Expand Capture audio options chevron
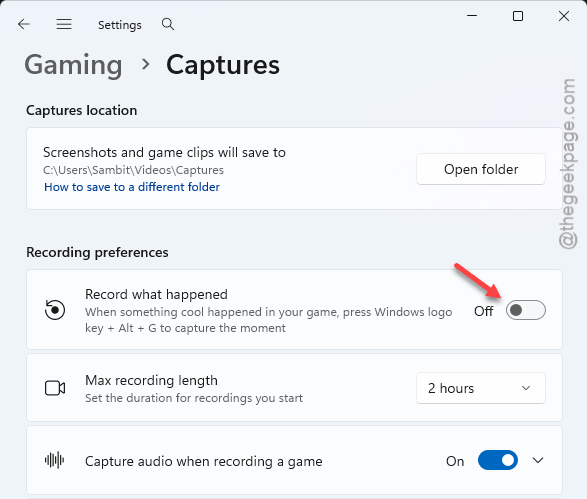Viewport: 587px width, 499px height. [538, 460]
